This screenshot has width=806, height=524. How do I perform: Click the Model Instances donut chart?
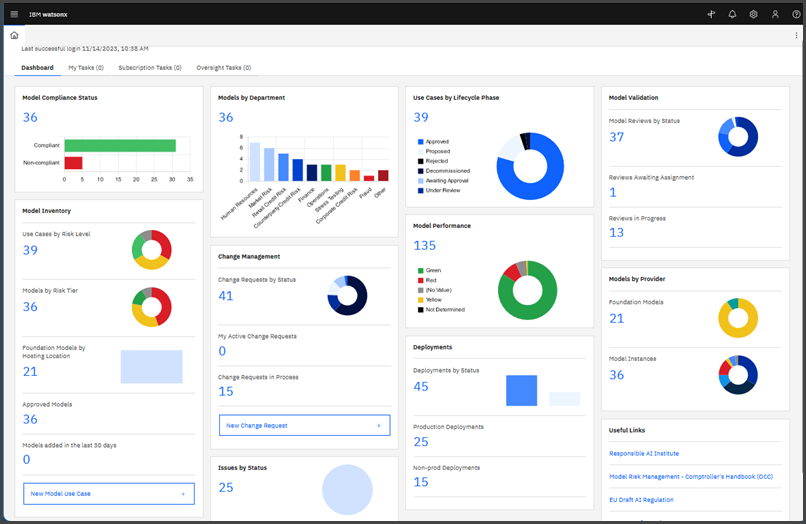(x=738, y=375)
